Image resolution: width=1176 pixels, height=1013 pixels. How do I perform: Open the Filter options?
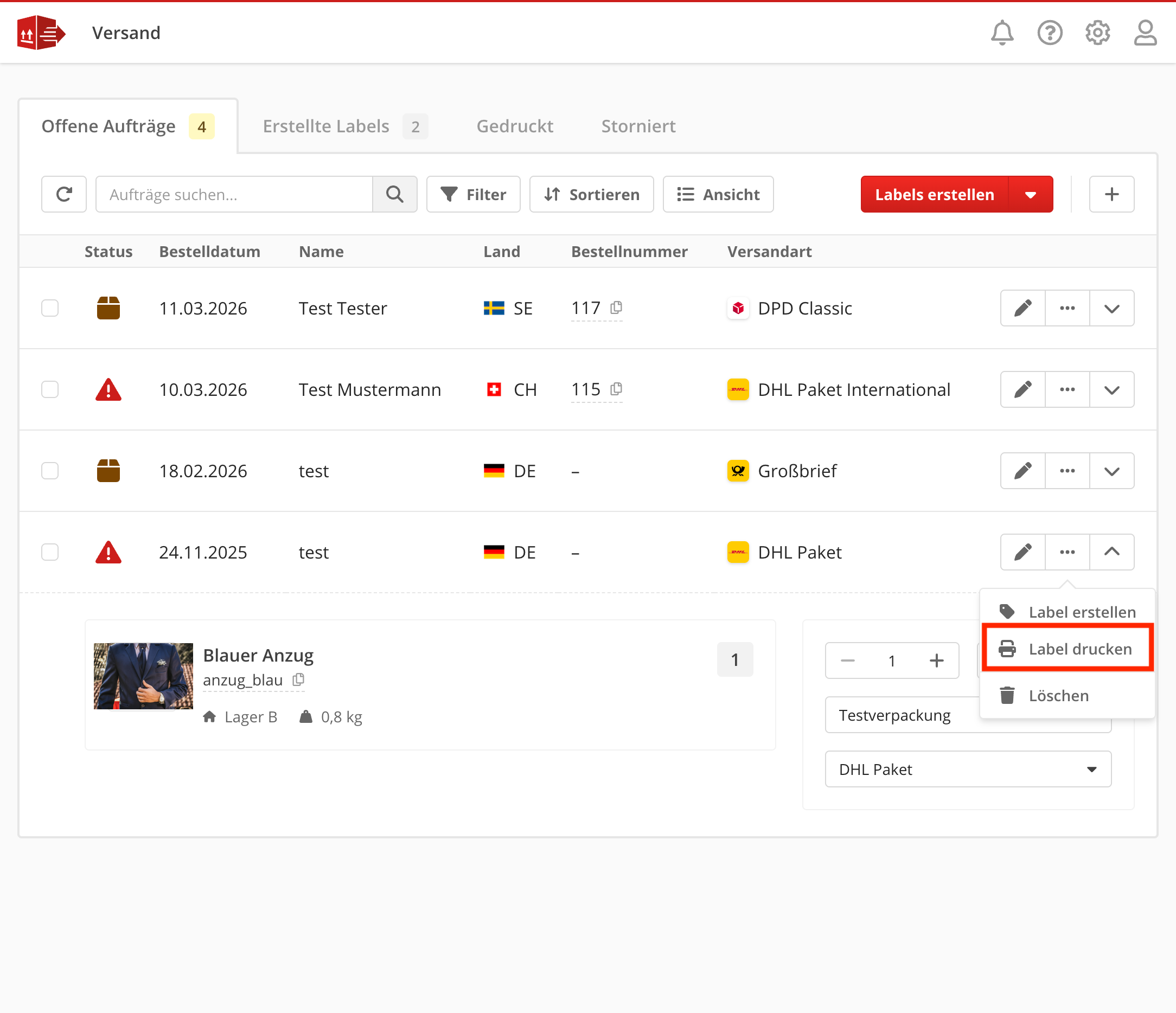coord(474,194)
